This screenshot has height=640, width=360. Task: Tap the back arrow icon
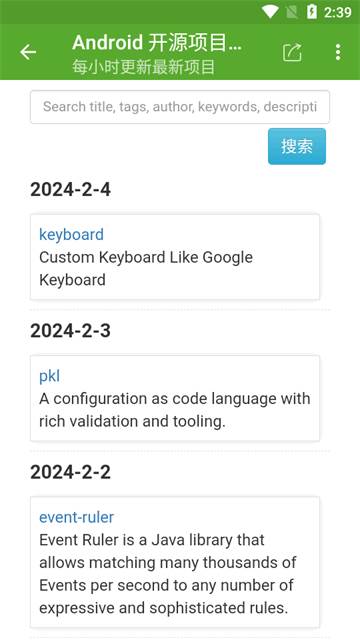click(x=28, y=52)
